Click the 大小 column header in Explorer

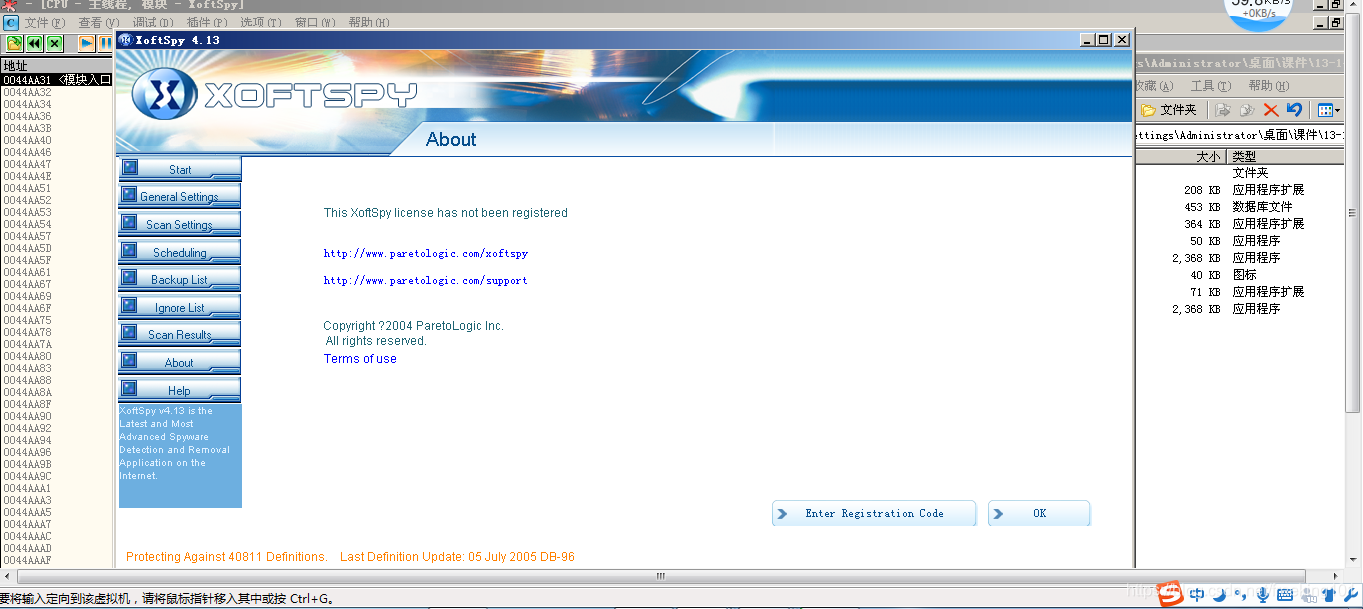coord(1181,157)
